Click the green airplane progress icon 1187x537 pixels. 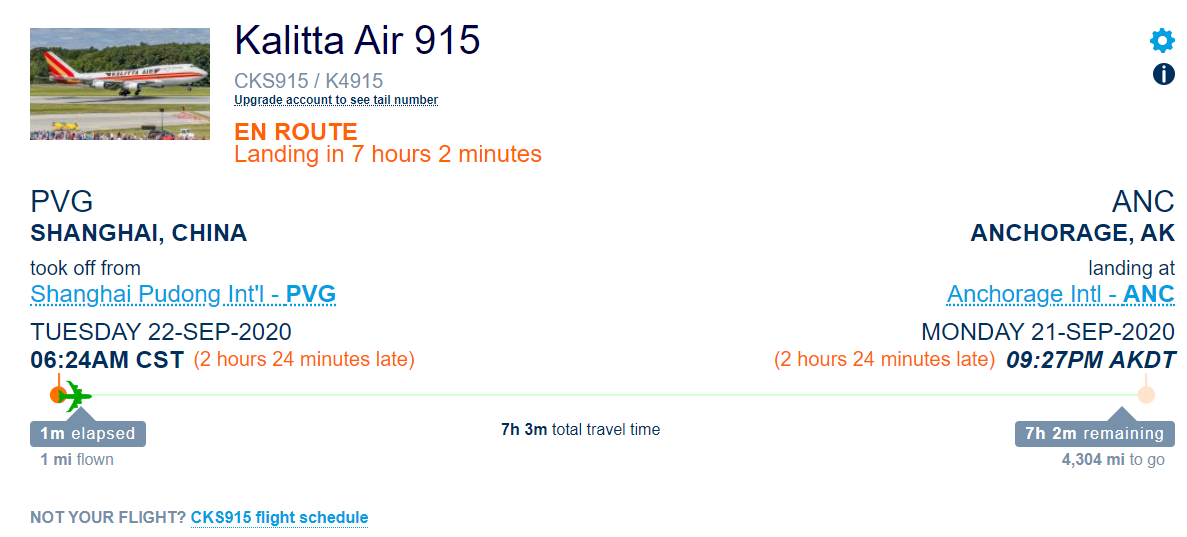tap(75, 395)
